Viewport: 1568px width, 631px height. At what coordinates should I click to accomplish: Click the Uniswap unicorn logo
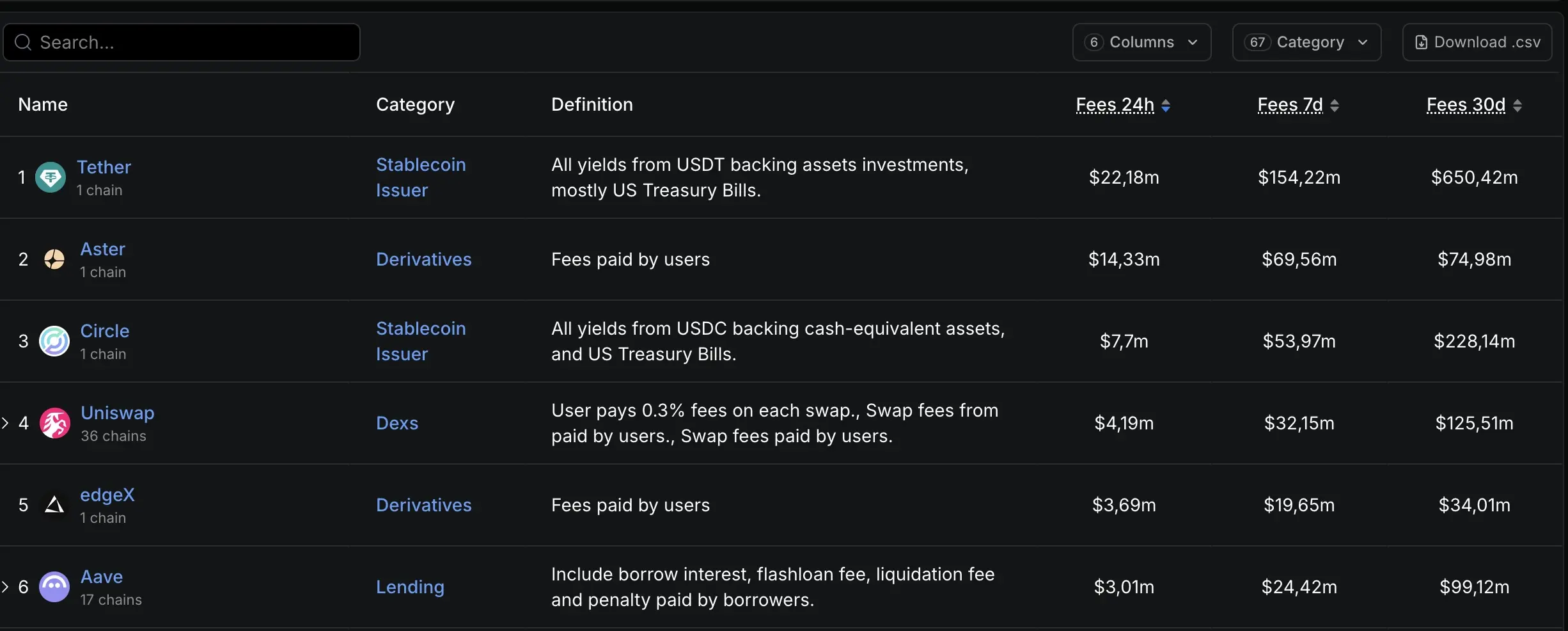[x=55, y=423]
